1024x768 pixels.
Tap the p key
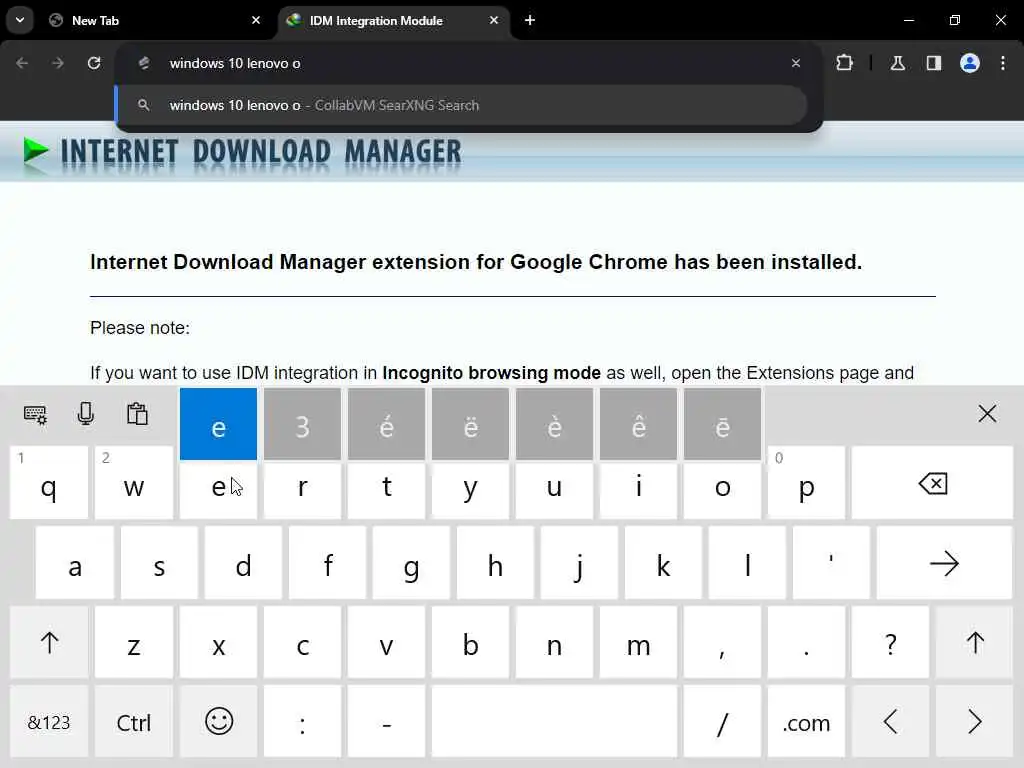coord(807,483)
